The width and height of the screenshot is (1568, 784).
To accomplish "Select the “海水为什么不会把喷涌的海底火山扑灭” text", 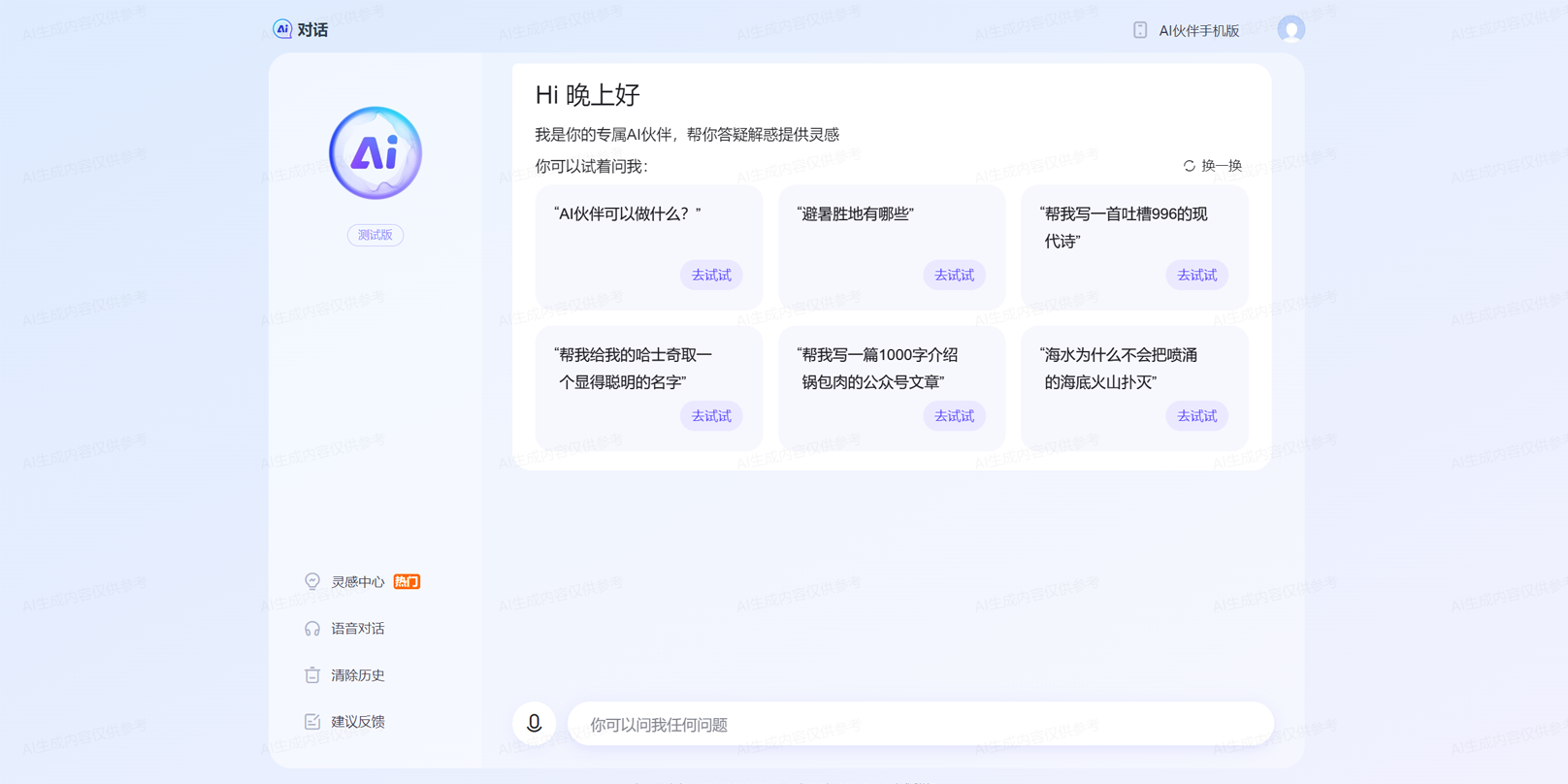I will [x=1118, y=369].
